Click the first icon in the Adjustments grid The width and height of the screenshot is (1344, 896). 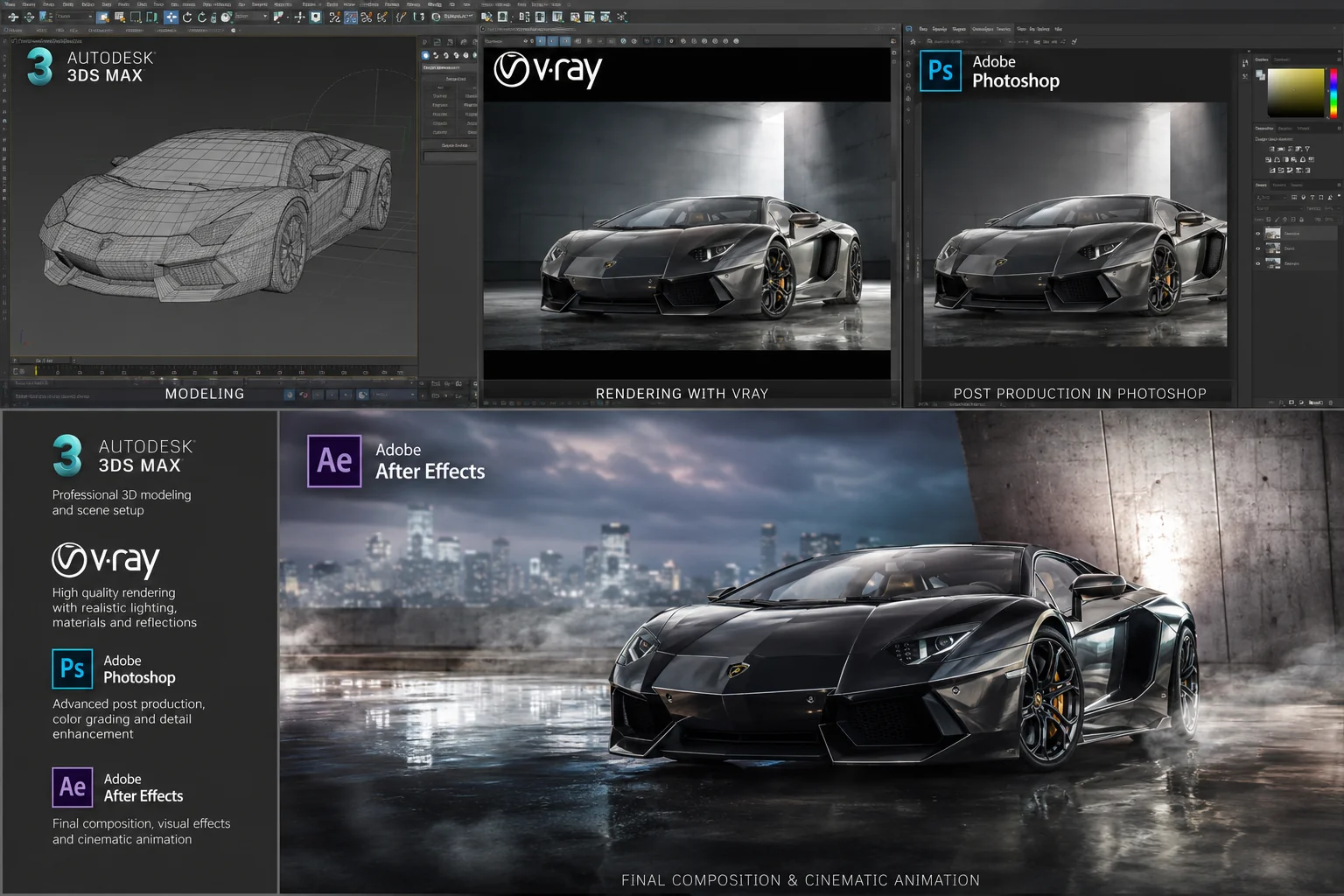(1272, 149)
